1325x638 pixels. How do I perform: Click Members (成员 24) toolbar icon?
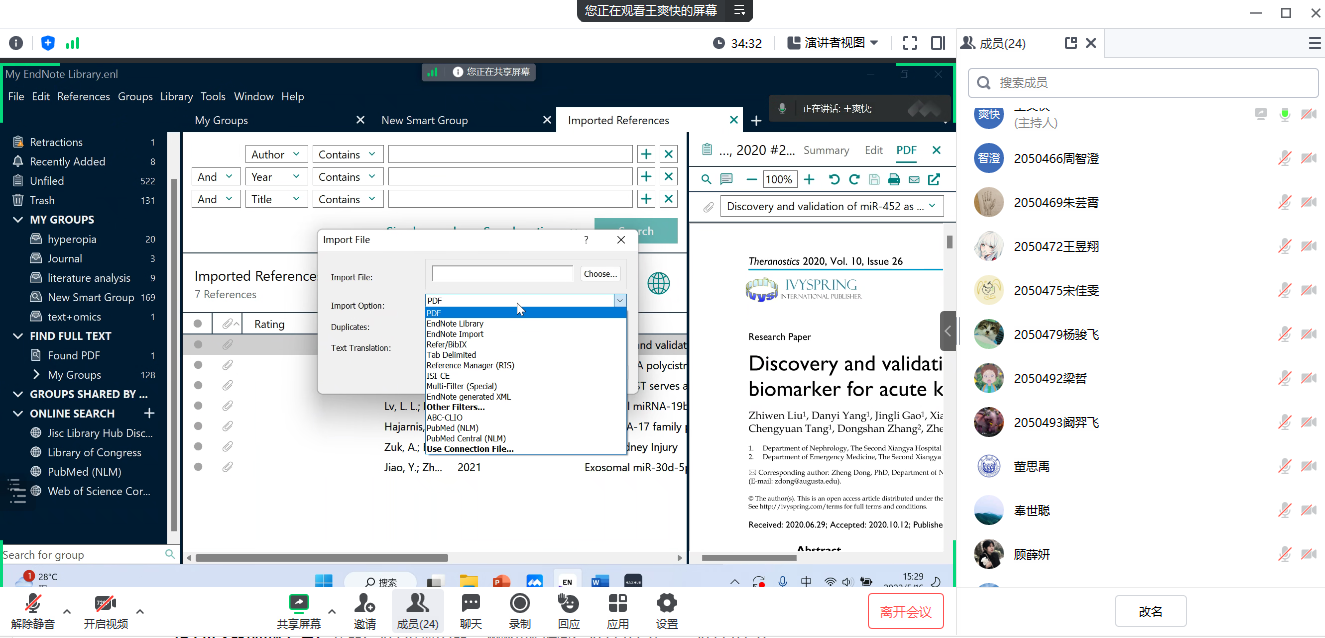pyautogui.click(x=418, y=610)
